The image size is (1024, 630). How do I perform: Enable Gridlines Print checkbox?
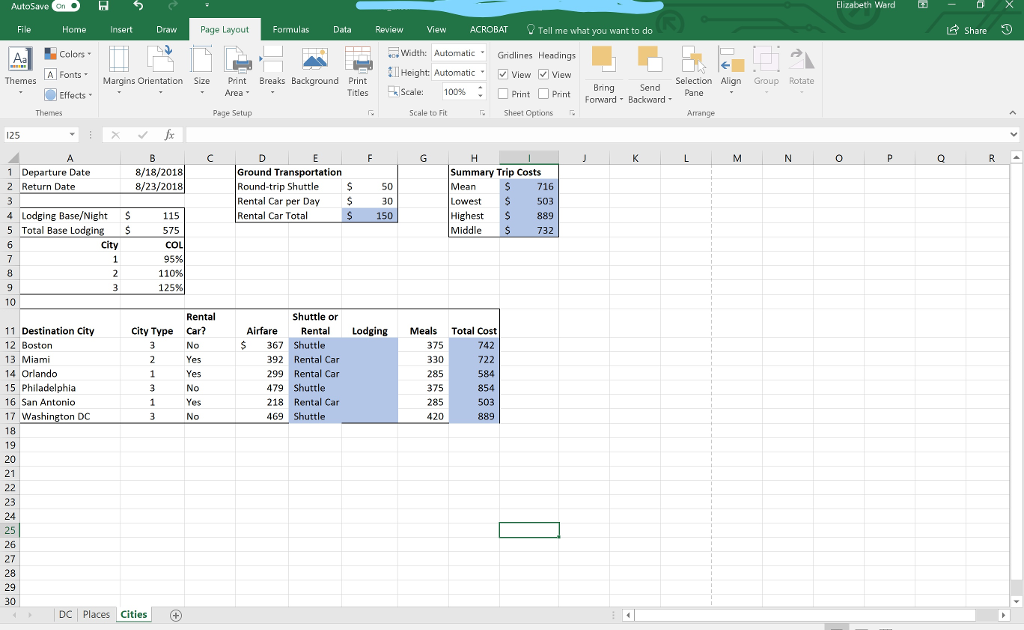pos(503,94)
